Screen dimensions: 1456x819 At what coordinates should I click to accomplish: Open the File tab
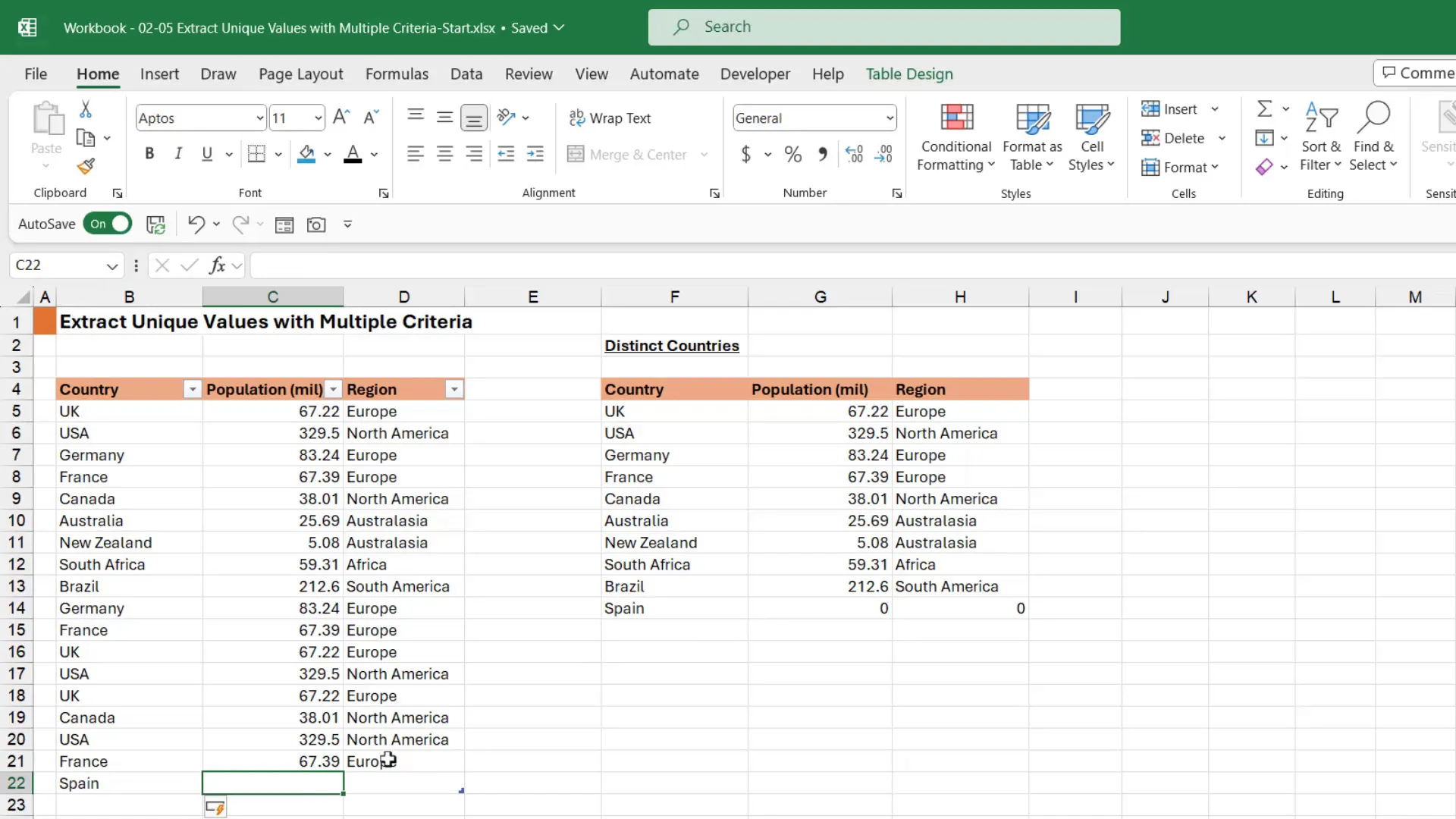click(x=36, y=74)
